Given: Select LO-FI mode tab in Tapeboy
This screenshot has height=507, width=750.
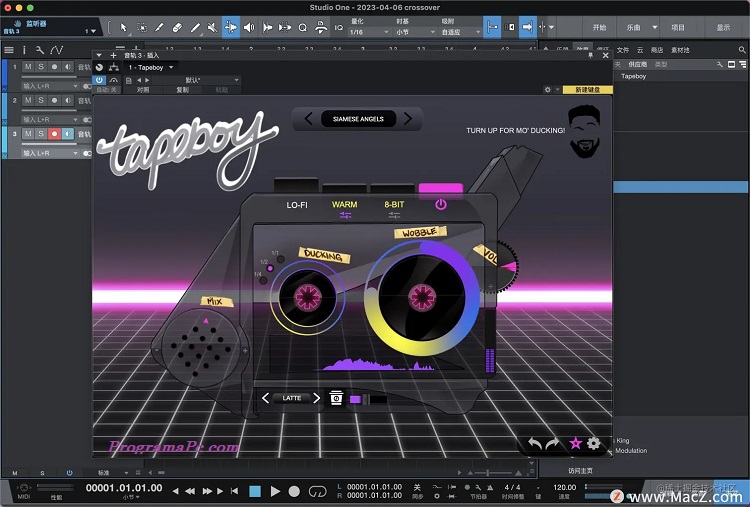Looking at the screenshot, I should tap(297, 205).
